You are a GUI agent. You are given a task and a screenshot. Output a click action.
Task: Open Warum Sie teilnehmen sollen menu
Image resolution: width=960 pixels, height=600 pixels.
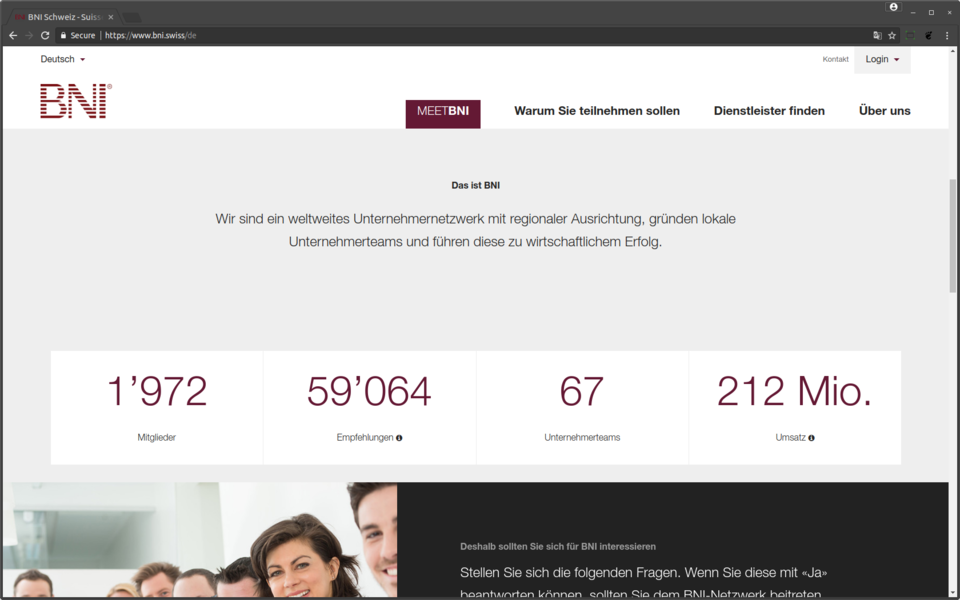pos(597,111)
